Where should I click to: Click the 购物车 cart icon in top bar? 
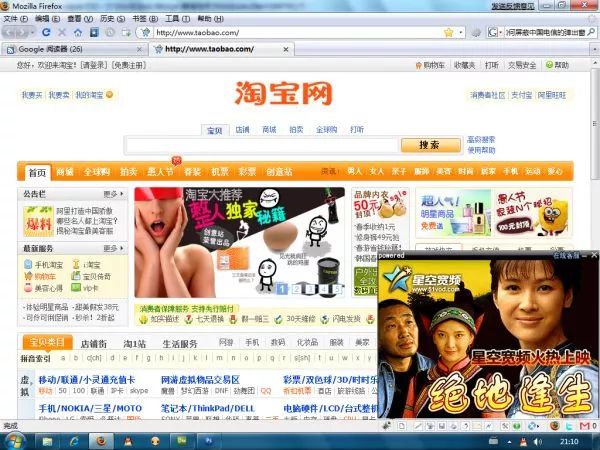(418, 65)
